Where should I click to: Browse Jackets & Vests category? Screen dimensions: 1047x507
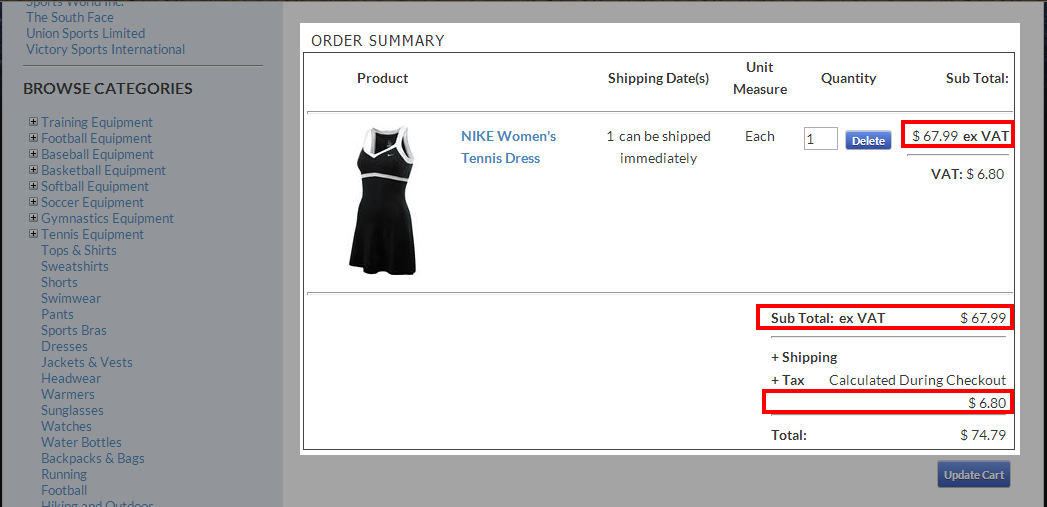(87, 363)
